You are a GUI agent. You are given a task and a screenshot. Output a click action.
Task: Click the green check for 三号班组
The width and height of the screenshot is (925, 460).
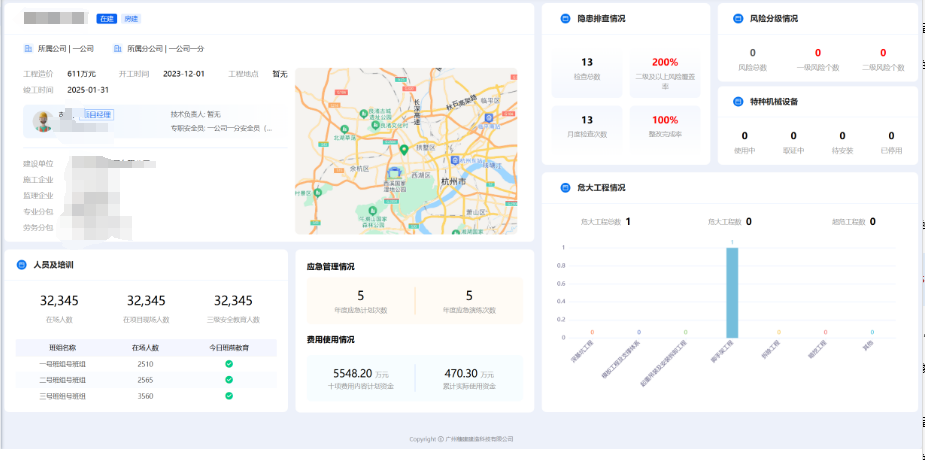[229, 396]
